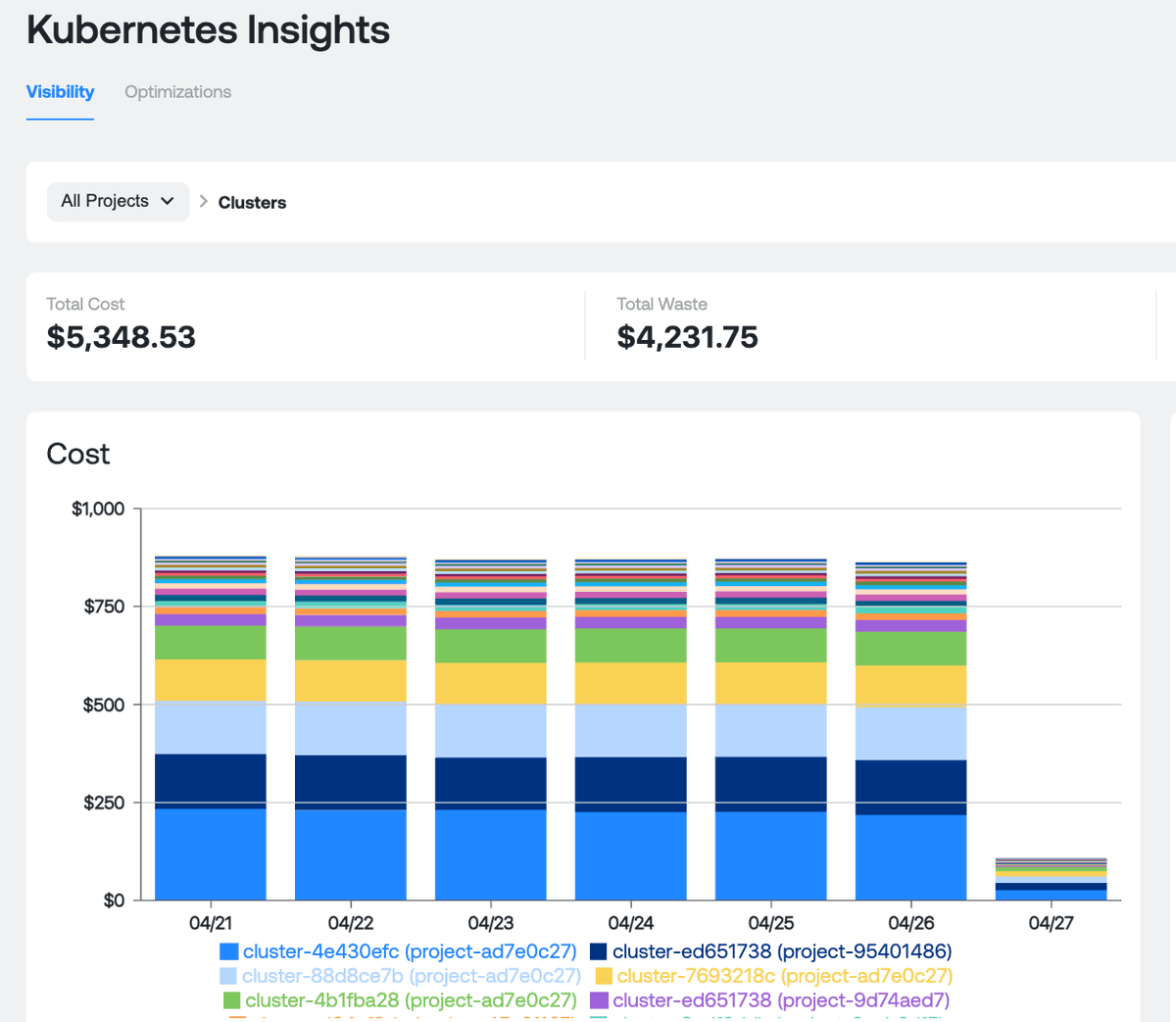This screenshot has height=1022, width=1176.
Task: Toggle dark blue cluster-ed651738 project-95401486 swatch
Action: point(599,951)
